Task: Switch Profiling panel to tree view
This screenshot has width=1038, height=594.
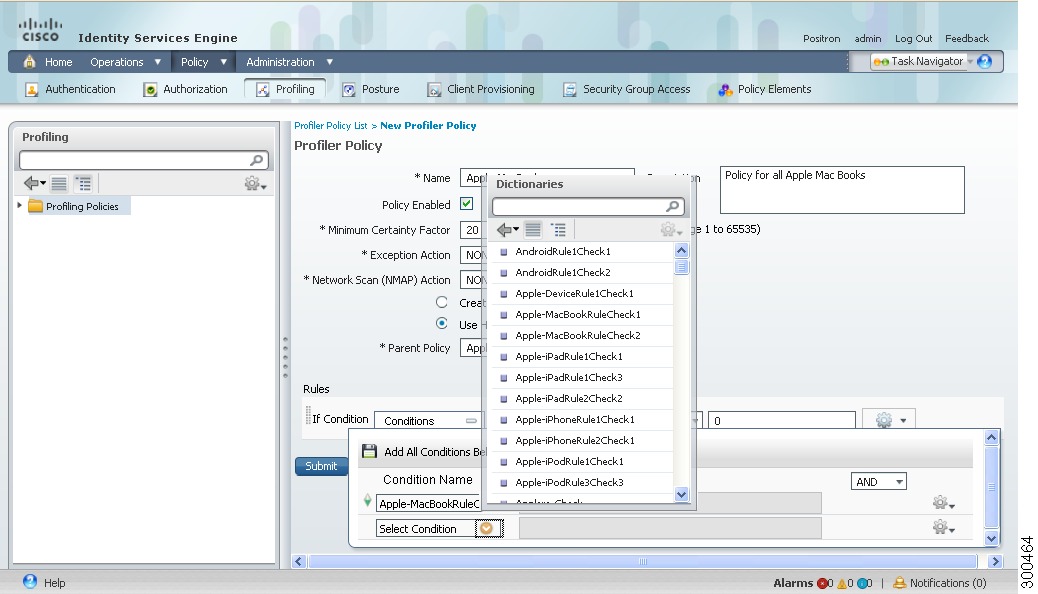Action: [83, 183]
